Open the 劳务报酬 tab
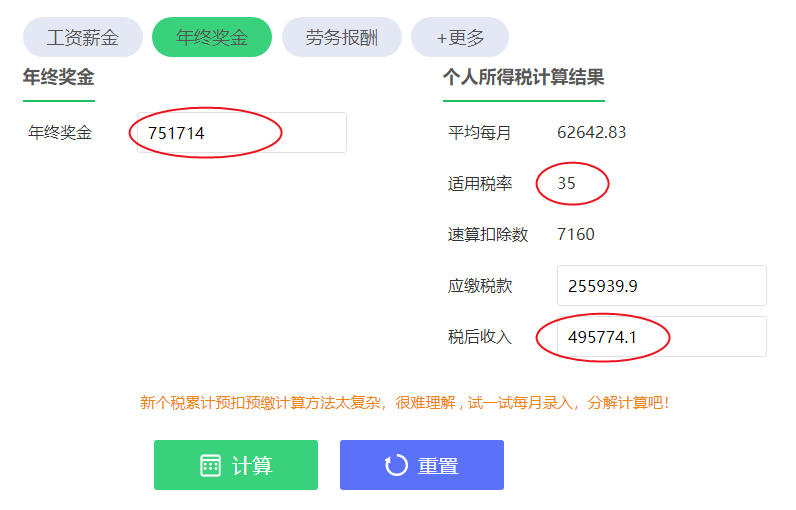The image size is (796, 510). [342, 37]
